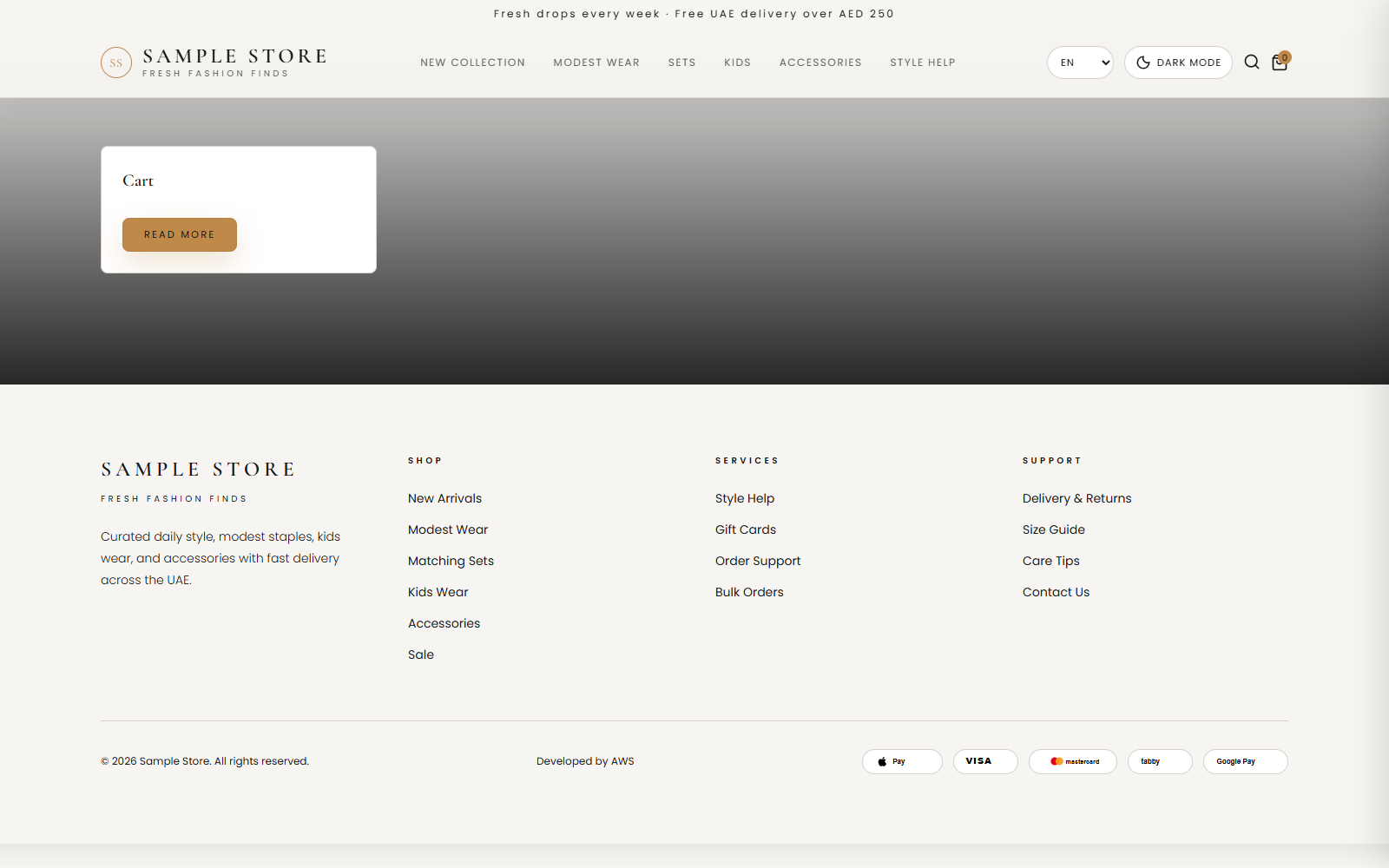Open Kids nav menu item
This screenshot has width=1389, height=868.
click(x=737, y=62)
